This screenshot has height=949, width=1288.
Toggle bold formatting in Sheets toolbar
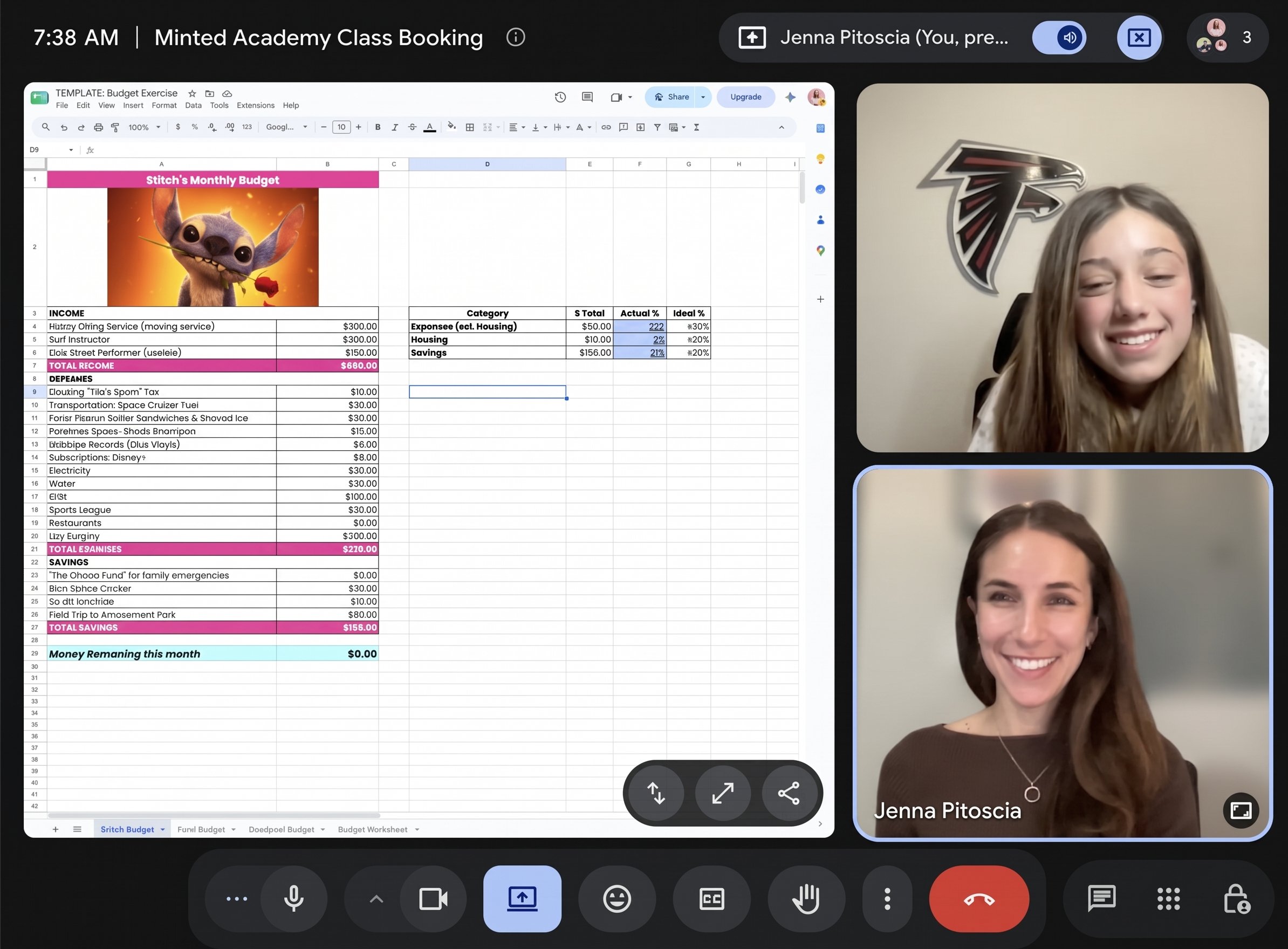tap(378, 127)
